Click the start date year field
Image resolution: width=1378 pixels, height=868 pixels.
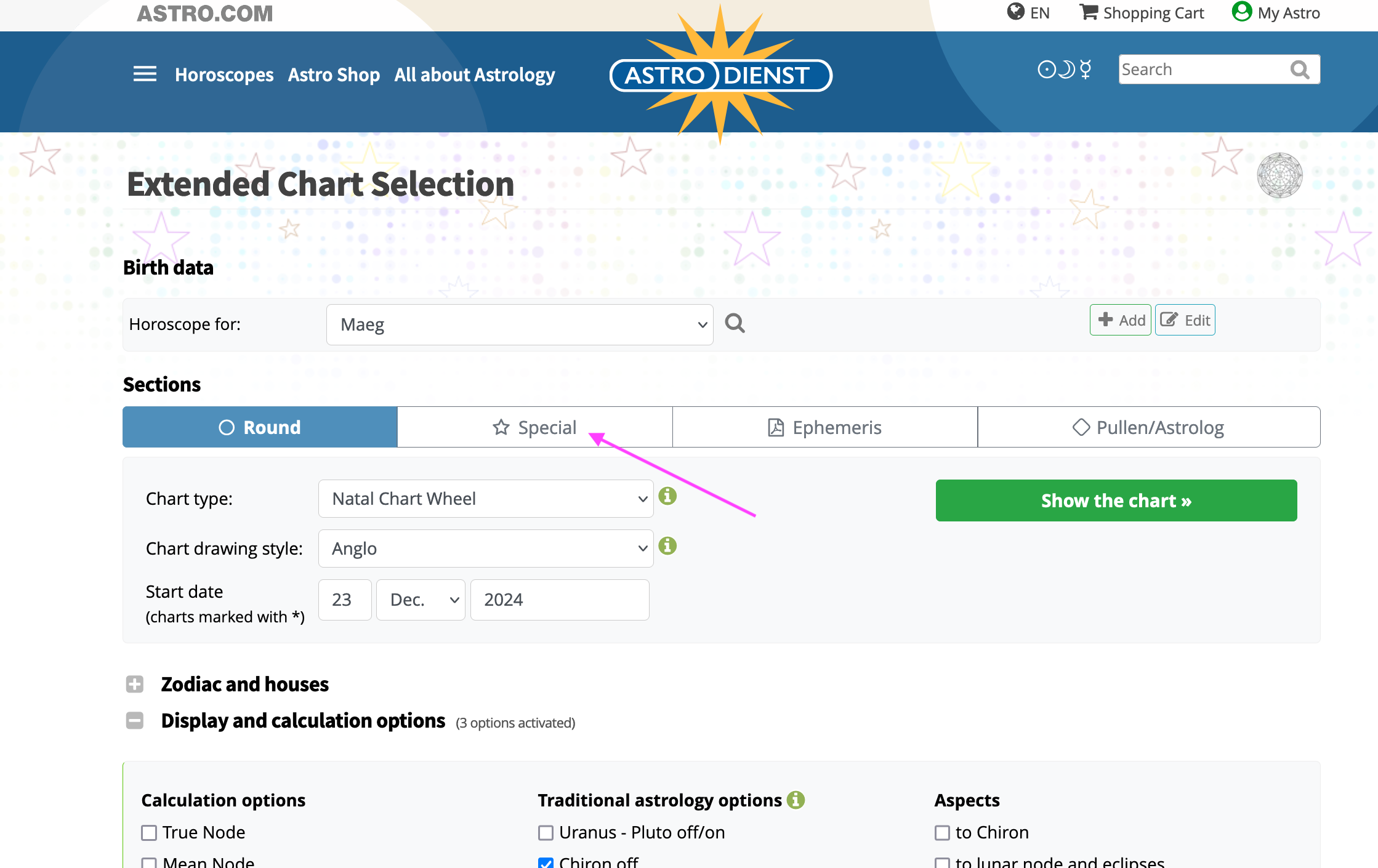click(x=559, y=600)
